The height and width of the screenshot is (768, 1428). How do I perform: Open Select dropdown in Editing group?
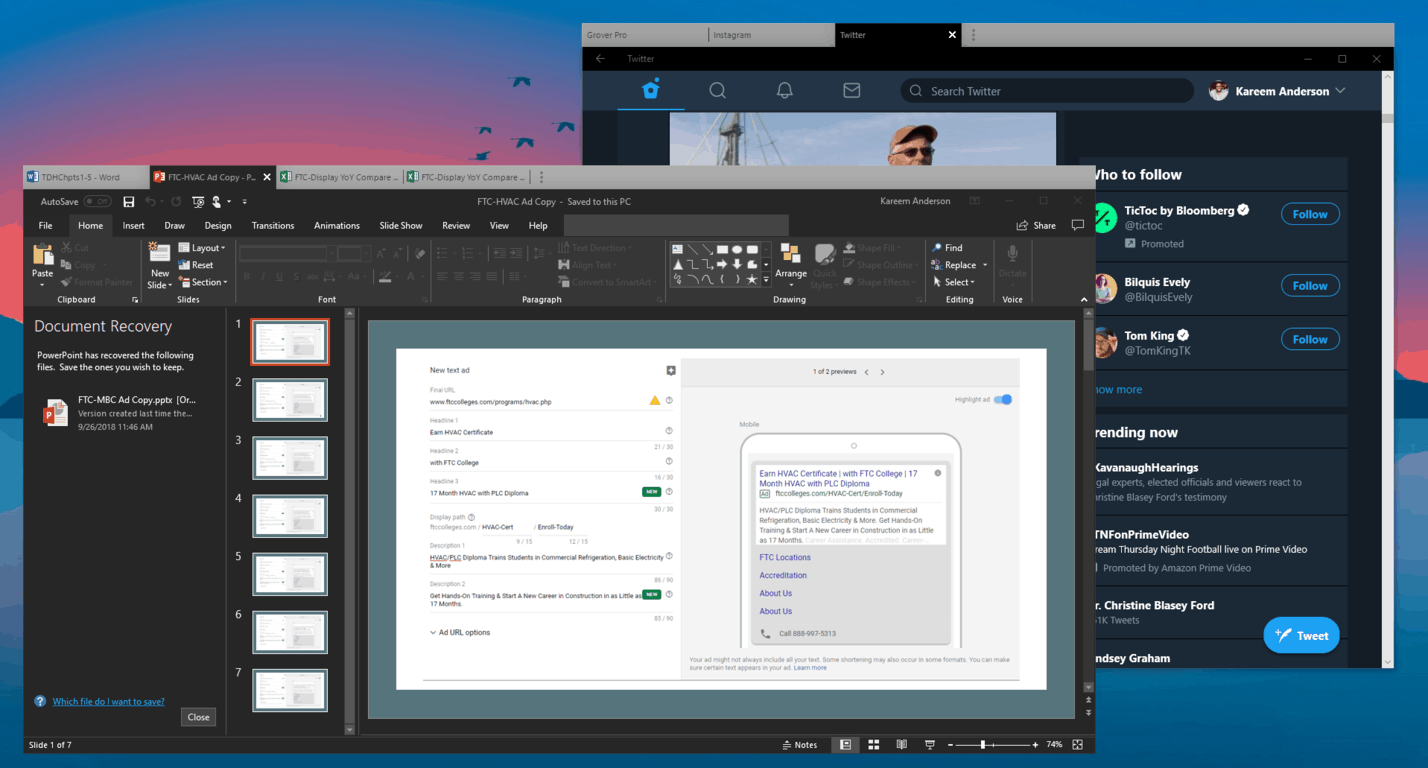(953, 282)
